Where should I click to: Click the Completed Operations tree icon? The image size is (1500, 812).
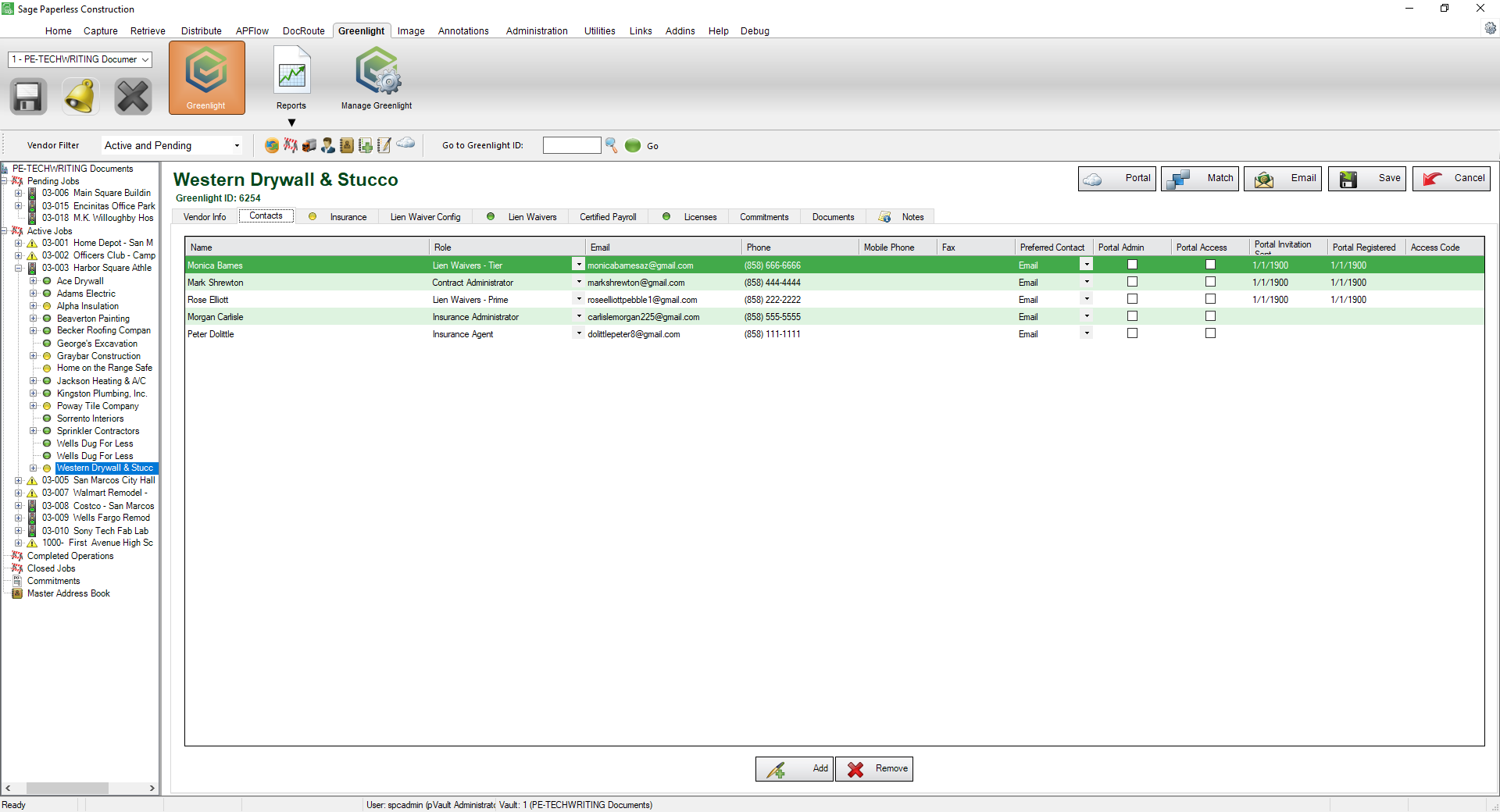pos(17,556)
